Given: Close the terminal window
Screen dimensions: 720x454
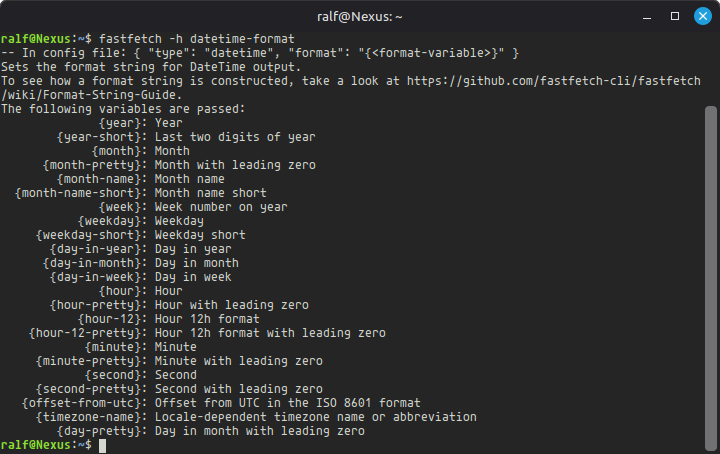Looking at the screenshot, I should click(x=703, y=17).
